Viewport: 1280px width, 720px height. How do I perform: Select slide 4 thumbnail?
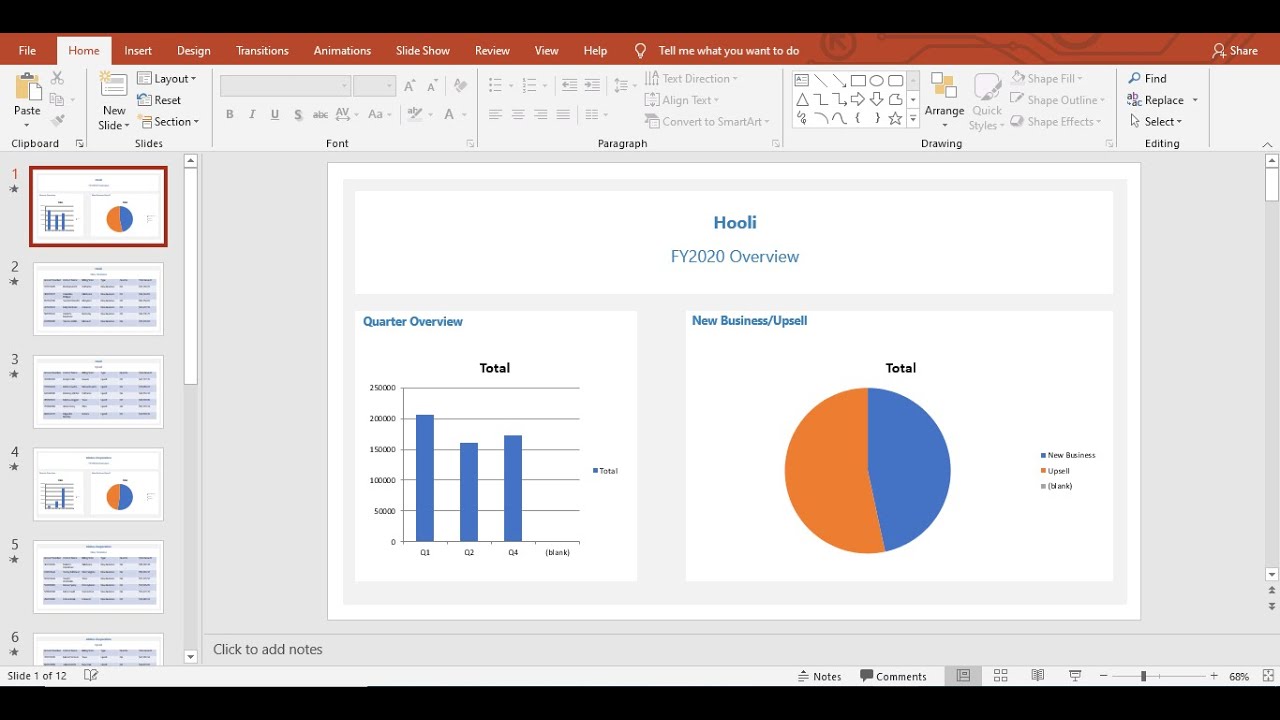click(x=98, y=484)
